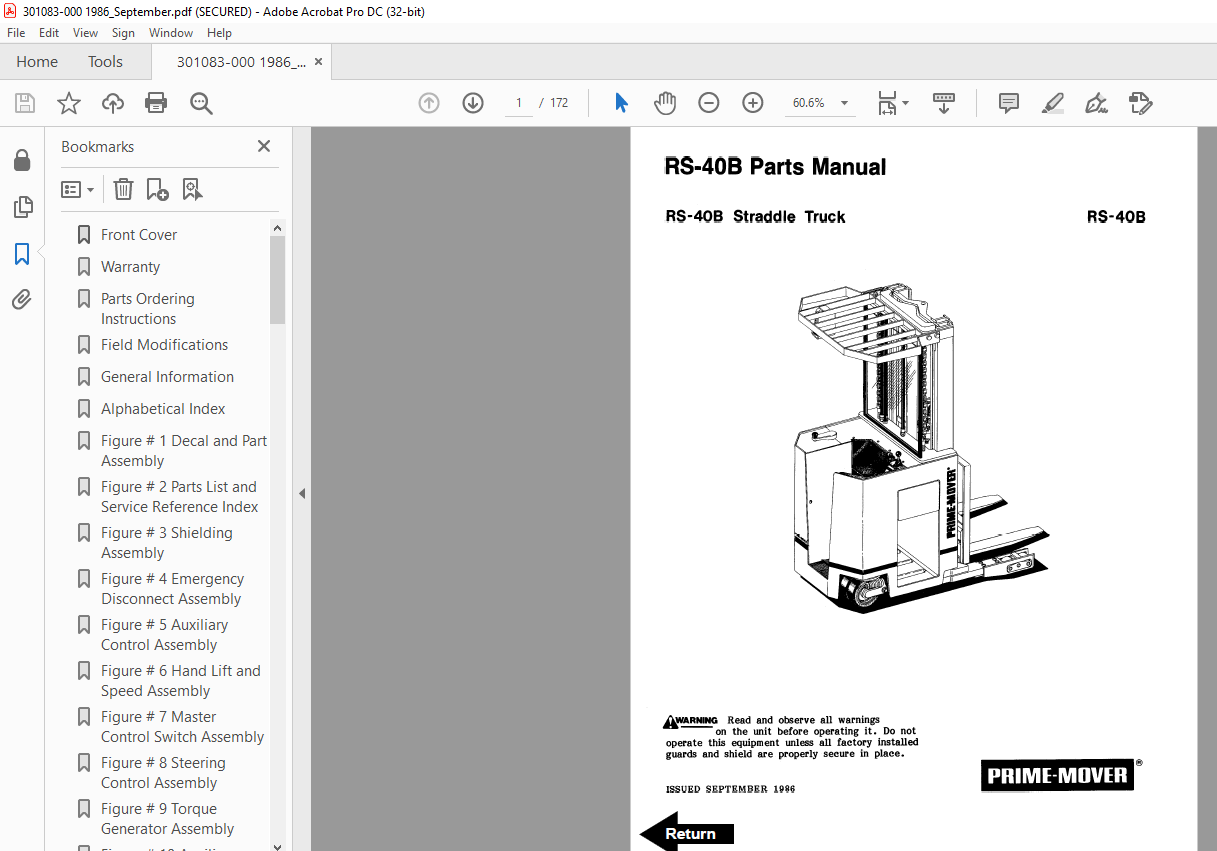
Task: Close the Bookmarks panel
Action: point(264,146)
